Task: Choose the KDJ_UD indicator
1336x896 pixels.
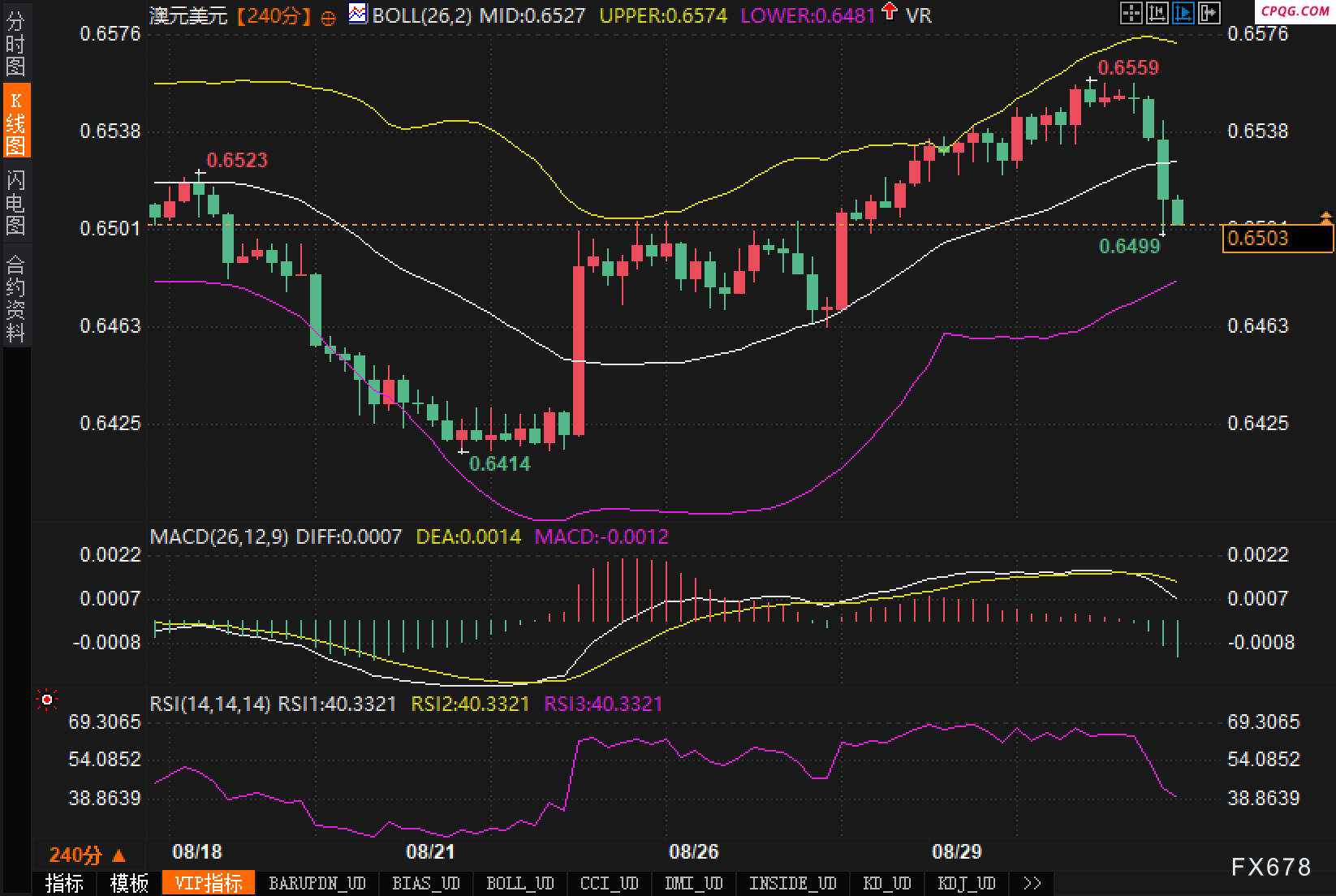Action: (x=966, y=883)
